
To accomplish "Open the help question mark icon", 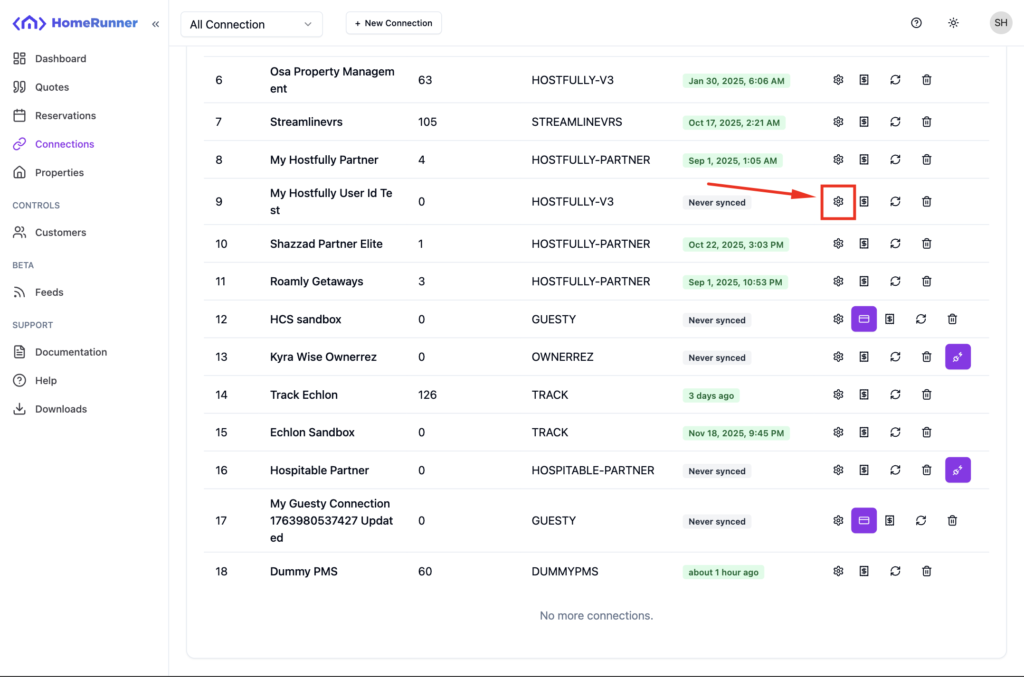I will (x=916, y=23).
